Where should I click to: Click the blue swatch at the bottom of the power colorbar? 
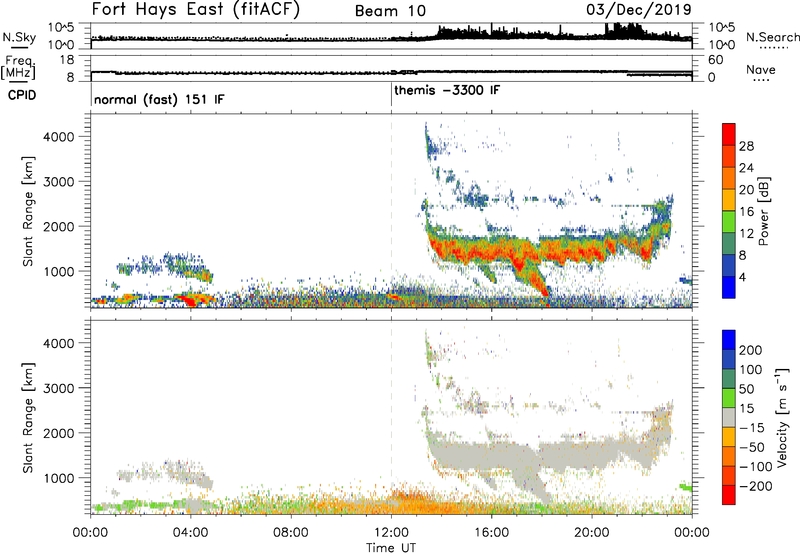pos(729,288)
